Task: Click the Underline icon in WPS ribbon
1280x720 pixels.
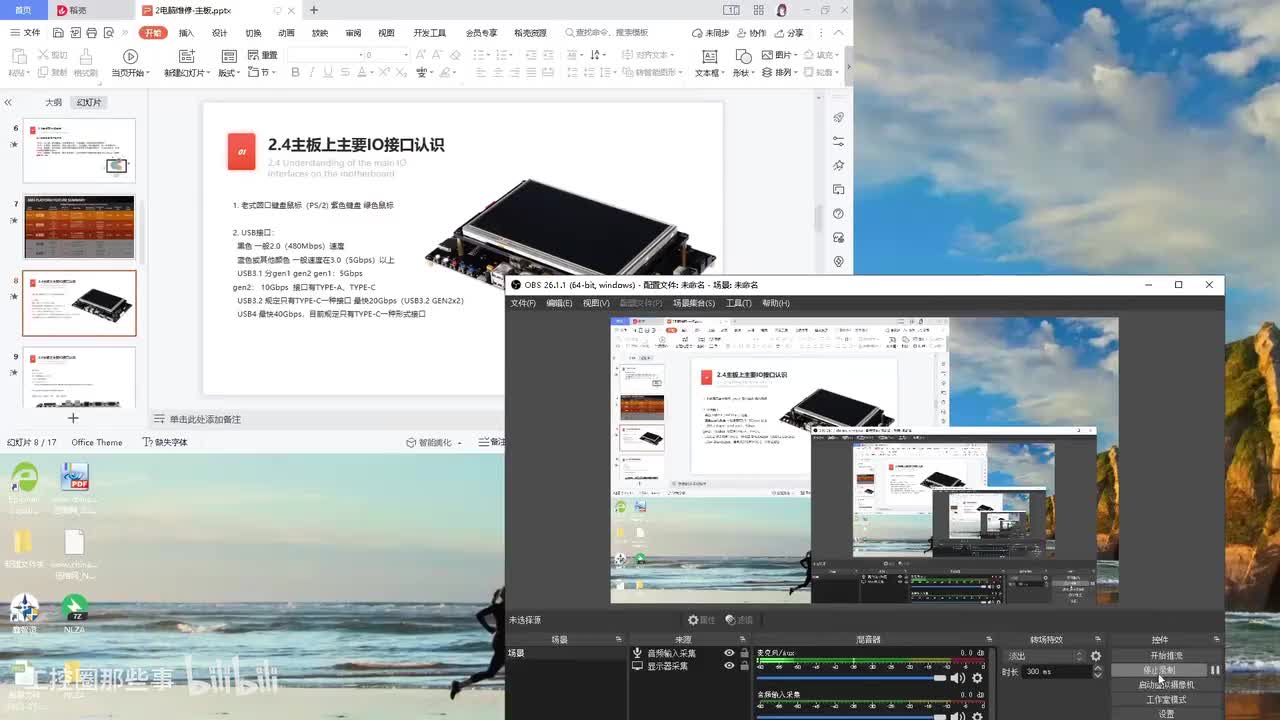Action: pyautogui.click(x=328, y=72)
